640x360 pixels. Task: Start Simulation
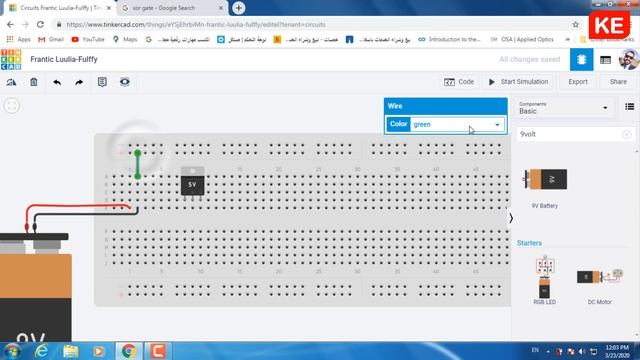519,82
